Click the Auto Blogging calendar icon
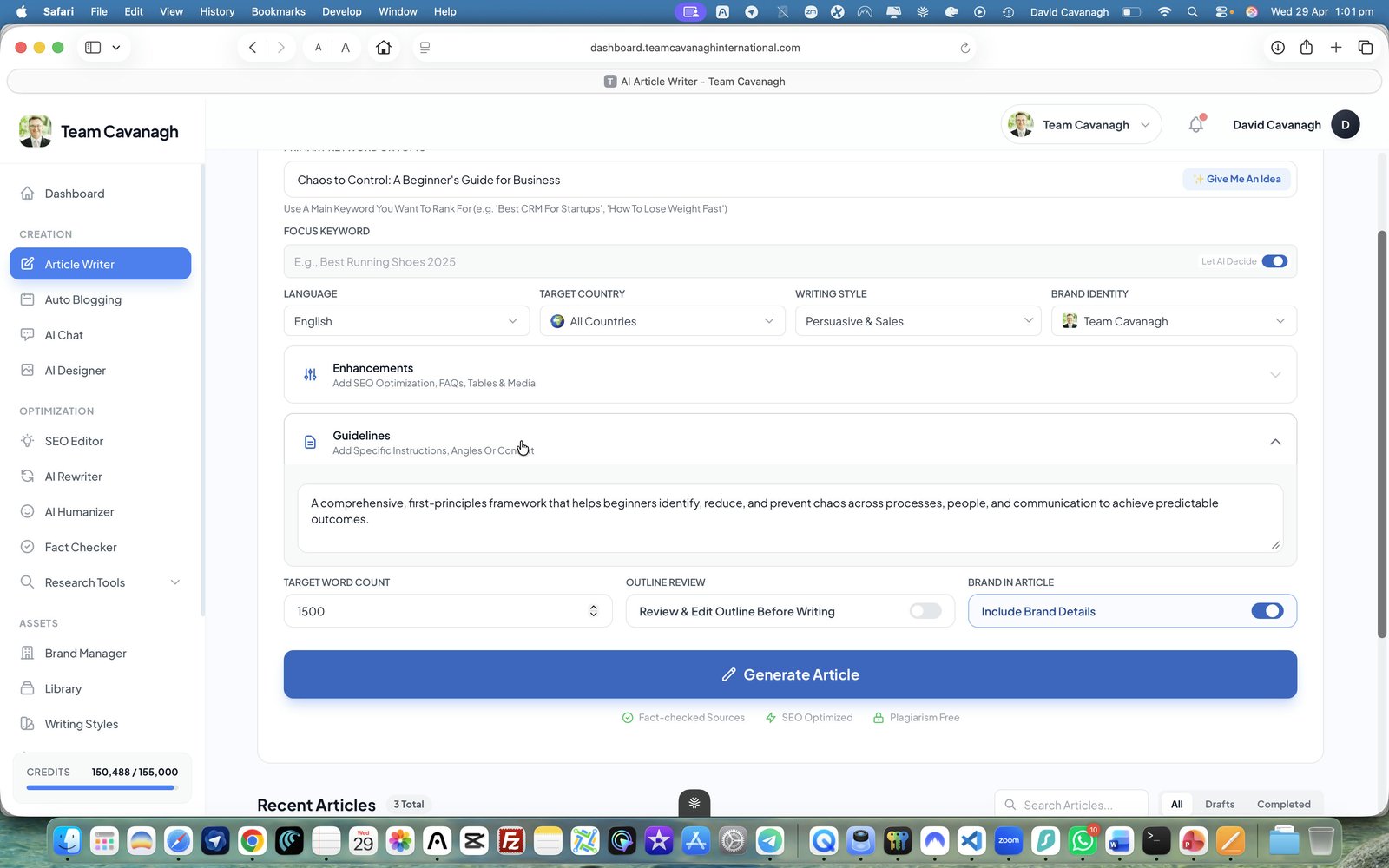This screenshot has height=868, width=1389. click(x=27, y=299)
